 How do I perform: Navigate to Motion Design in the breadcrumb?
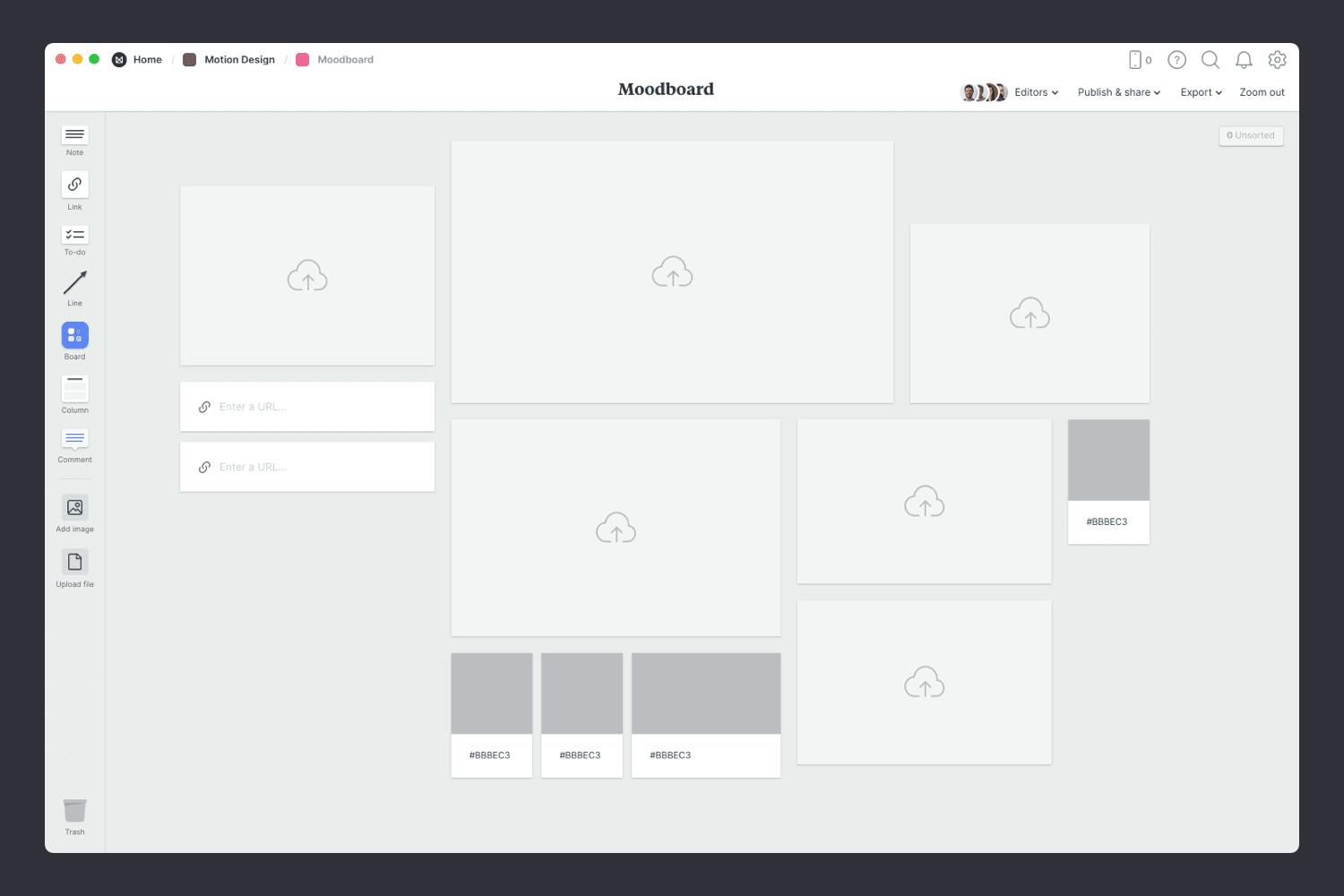pyautogui.click(x=239, y=59)
